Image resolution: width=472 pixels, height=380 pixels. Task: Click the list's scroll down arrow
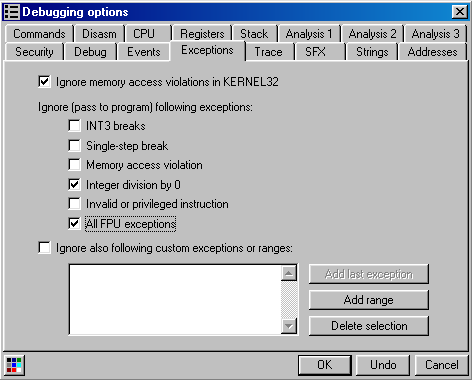(x=289, y=326)
